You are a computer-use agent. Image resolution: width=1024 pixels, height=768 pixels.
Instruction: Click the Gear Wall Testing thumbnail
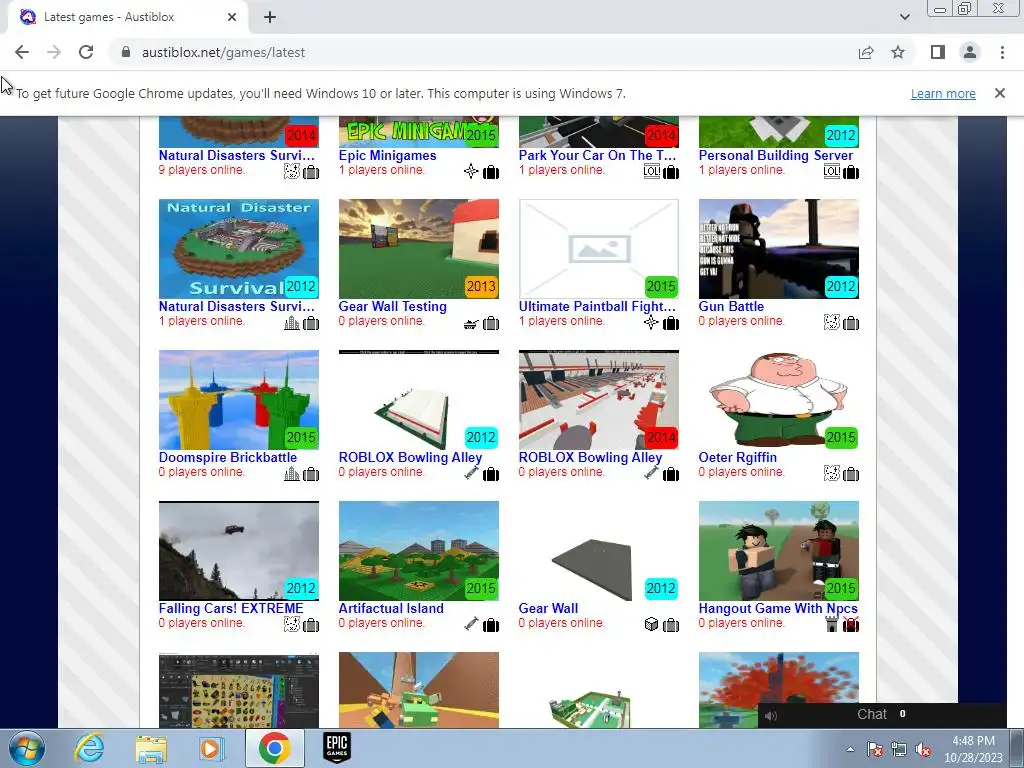(419, 249)
